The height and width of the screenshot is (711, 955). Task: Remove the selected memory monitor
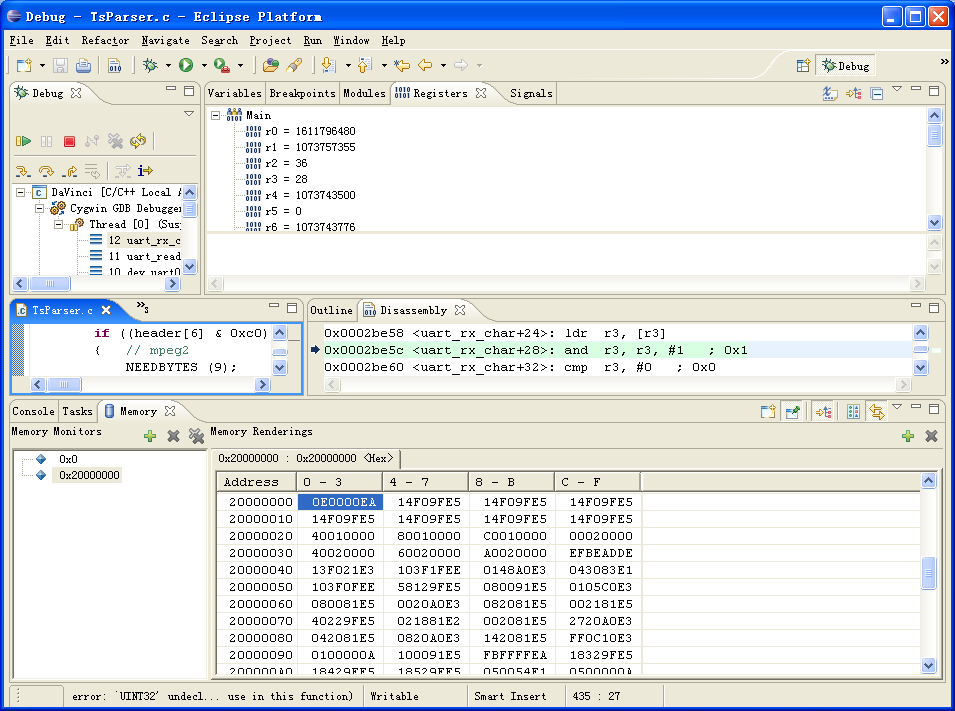[172, 437]
